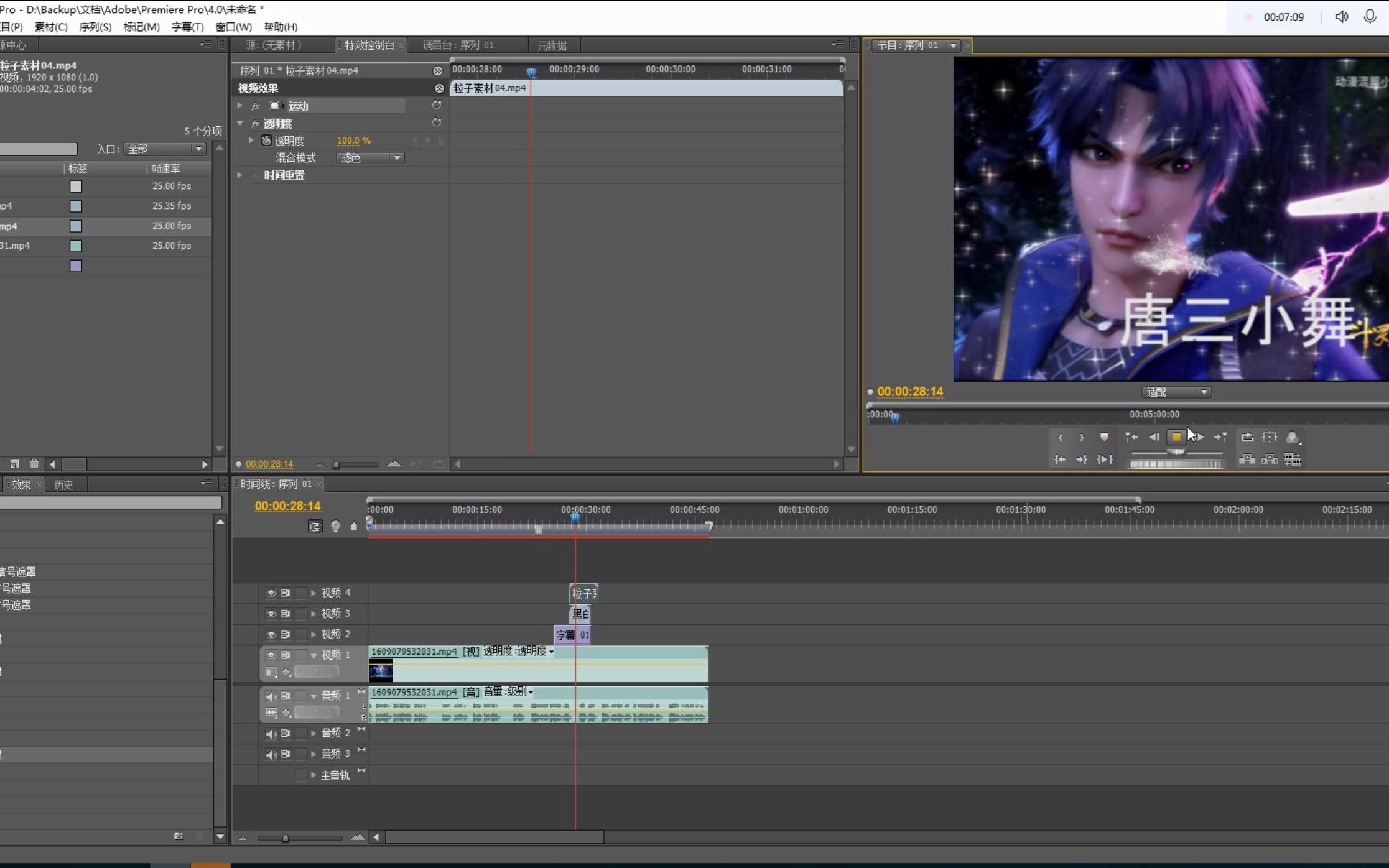Toggle Safe Margins in Program monitor
Viewport: 1389px width, 868px height.
[1270, 437]
